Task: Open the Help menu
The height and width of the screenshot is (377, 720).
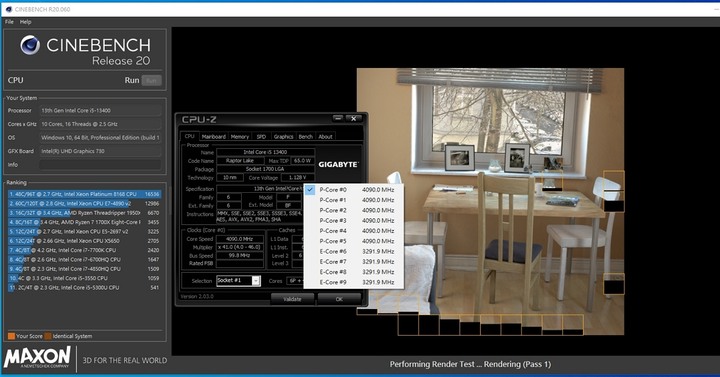Action: coord(26,22)
